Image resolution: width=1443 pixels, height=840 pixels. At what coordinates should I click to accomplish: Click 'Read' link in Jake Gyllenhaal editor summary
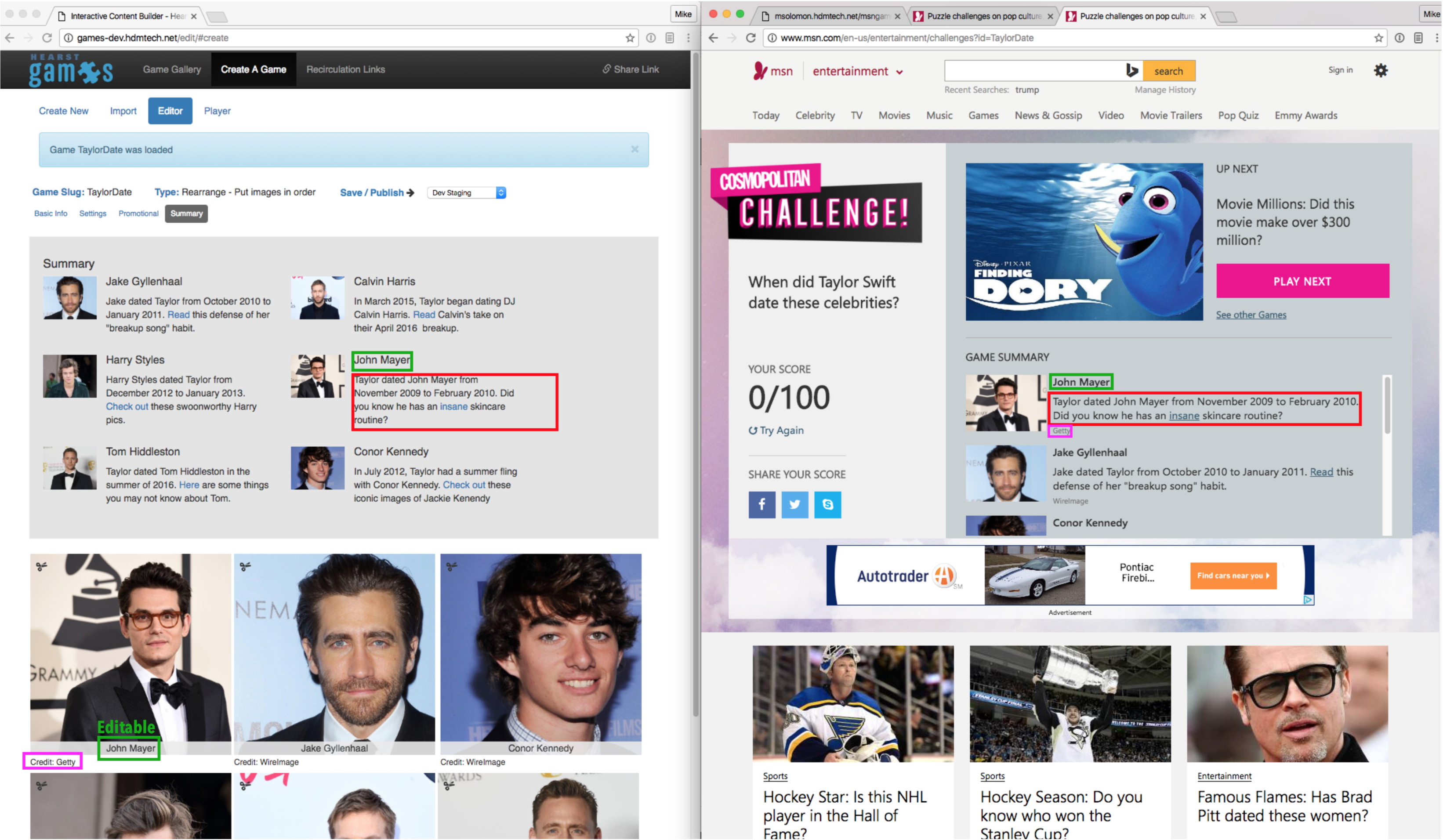coord(179,315)
